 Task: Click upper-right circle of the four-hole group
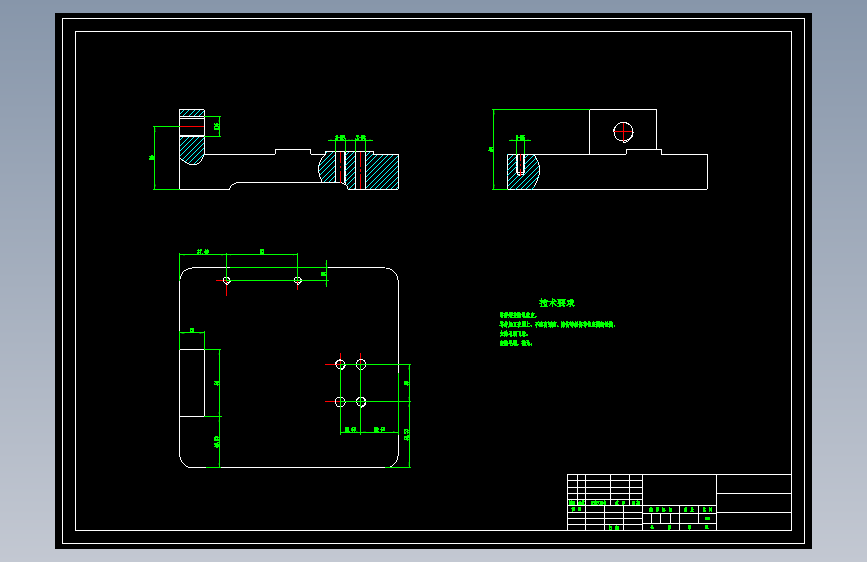[361, 364]
